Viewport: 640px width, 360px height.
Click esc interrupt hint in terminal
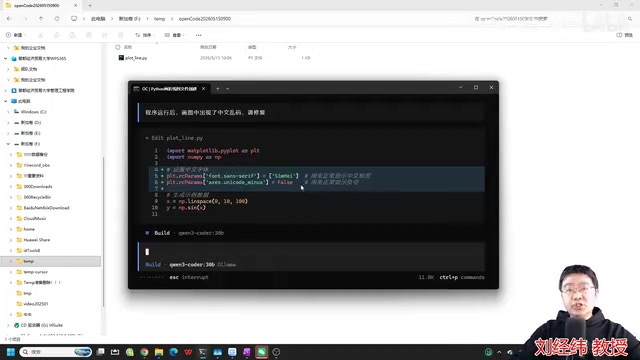(189, 277)
